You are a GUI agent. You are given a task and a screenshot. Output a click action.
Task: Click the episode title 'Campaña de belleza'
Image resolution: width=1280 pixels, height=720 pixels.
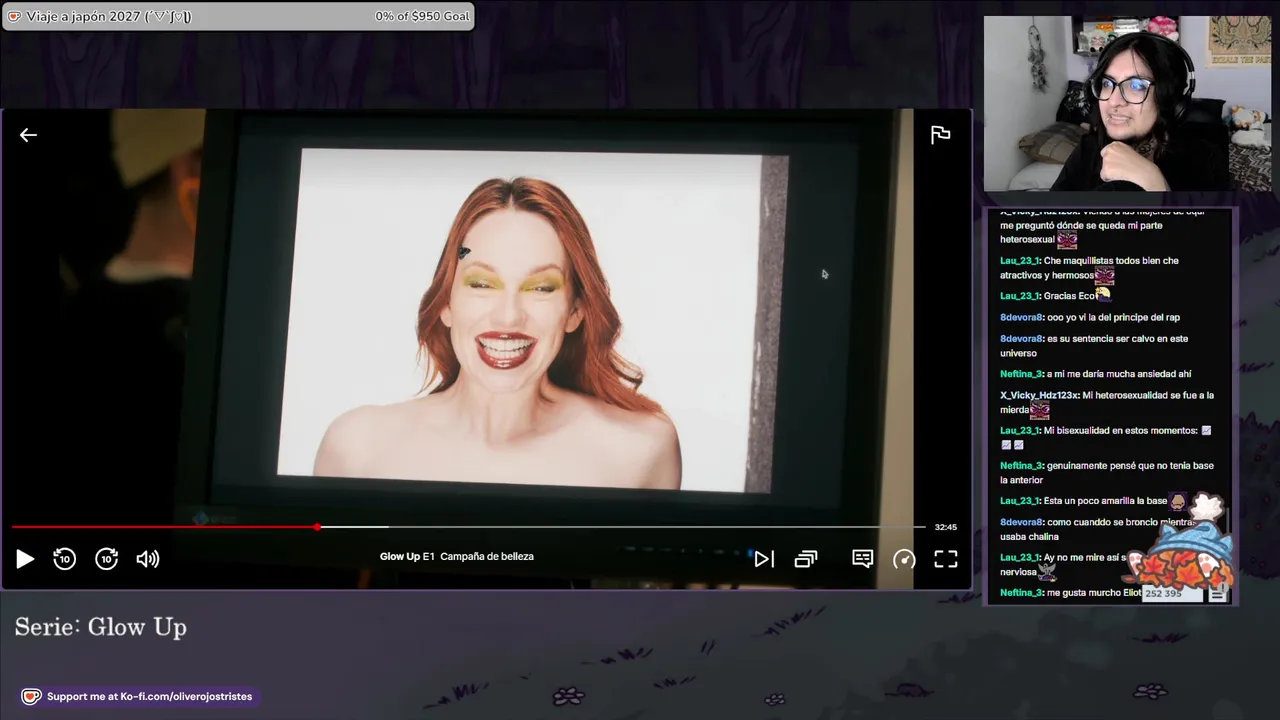click(x=487, y=556)
